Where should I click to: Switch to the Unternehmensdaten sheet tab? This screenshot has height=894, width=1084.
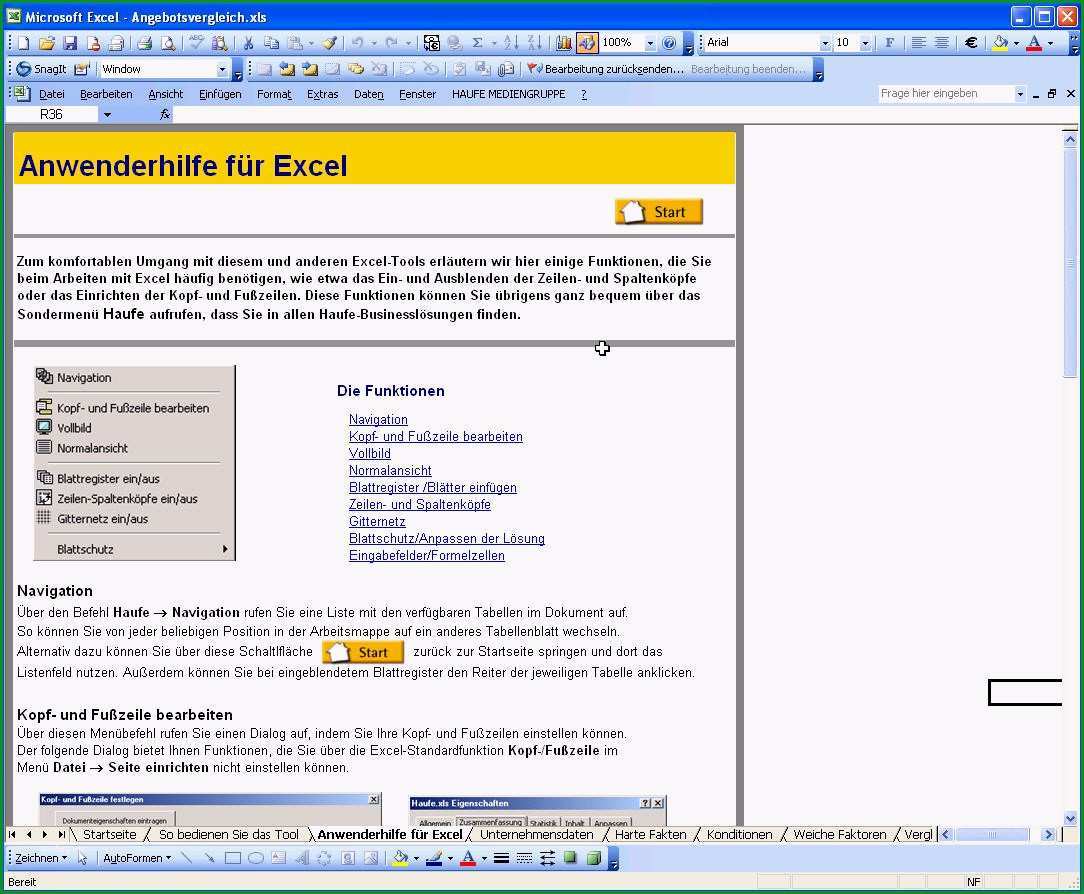click(536, 835)
